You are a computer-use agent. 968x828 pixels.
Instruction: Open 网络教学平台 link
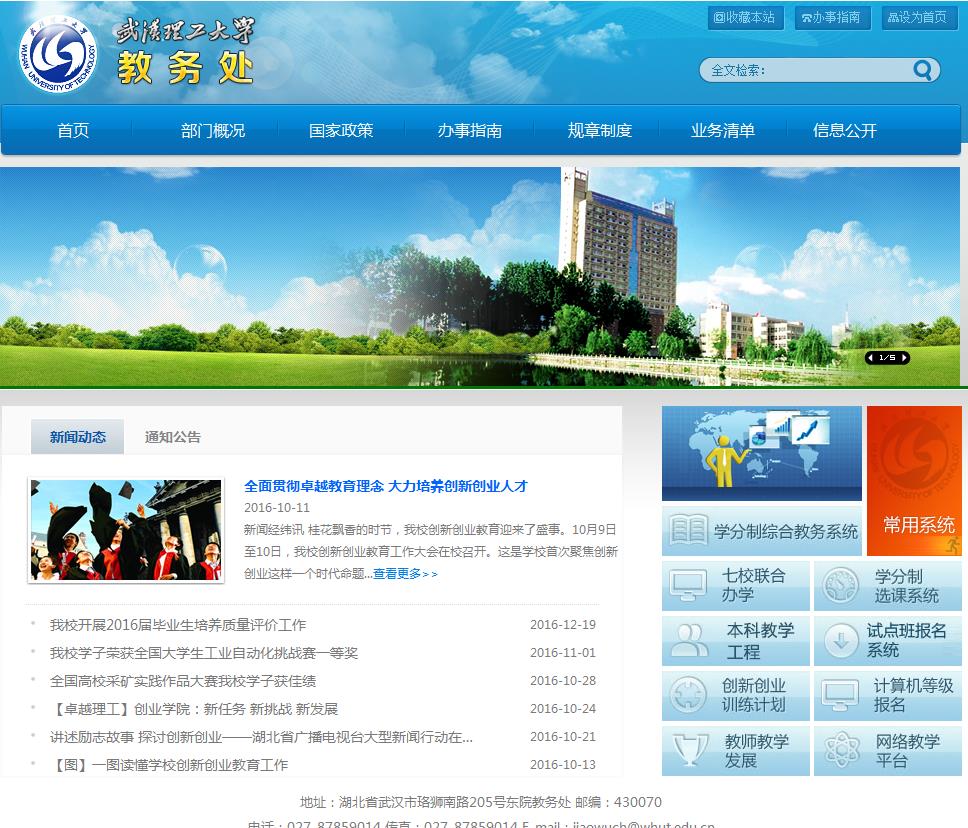(887, 750)
